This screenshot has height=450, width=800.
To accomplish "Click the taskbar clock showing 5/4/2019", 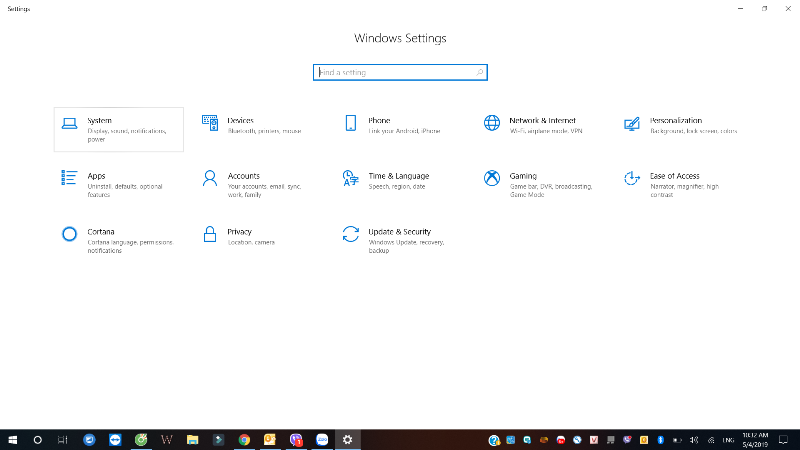I will [x=755, y=440].
